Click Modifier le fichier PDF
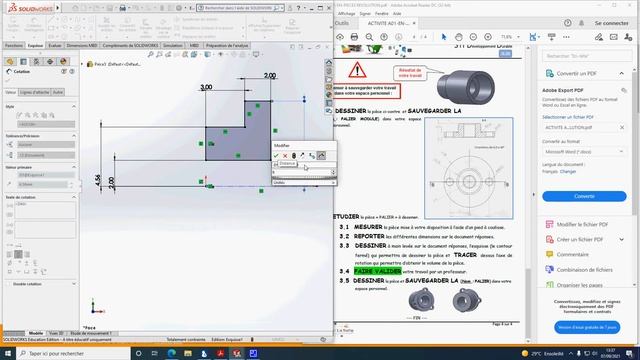The image size is (640, 360). coord(582,224)
